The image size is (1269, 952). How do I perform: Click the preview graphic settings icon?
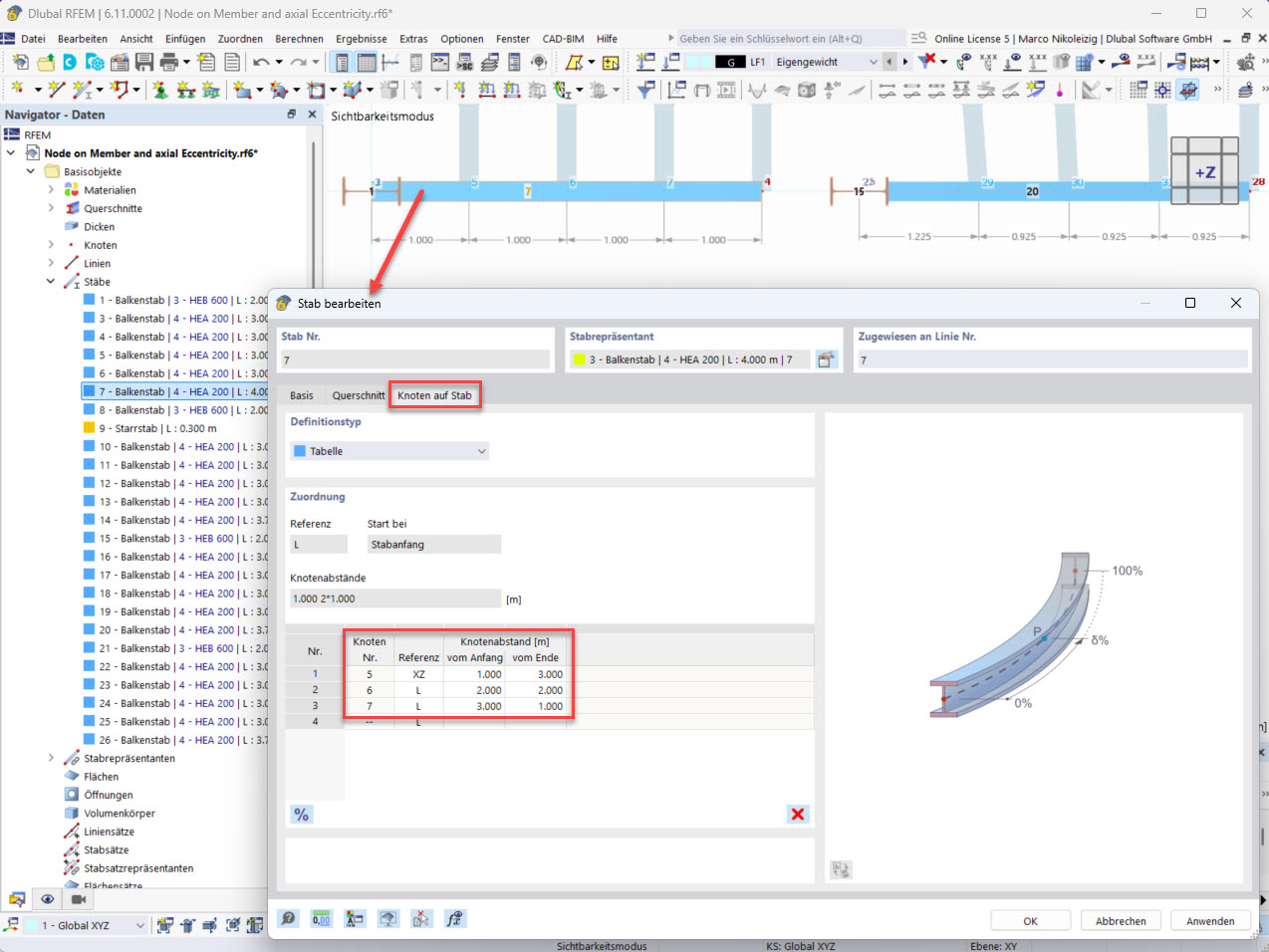pyautogui.click(x=841, y=870)
